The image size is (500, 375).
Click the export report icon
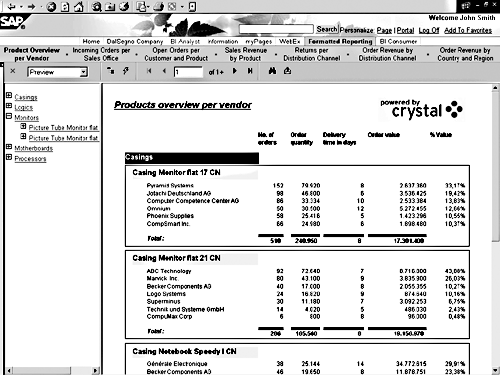(x=287, y=71)
